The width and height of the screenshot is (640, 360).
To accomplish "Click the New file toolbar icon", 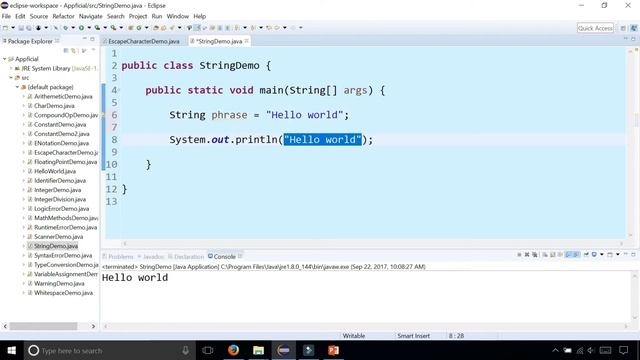I will click(5, 28).
